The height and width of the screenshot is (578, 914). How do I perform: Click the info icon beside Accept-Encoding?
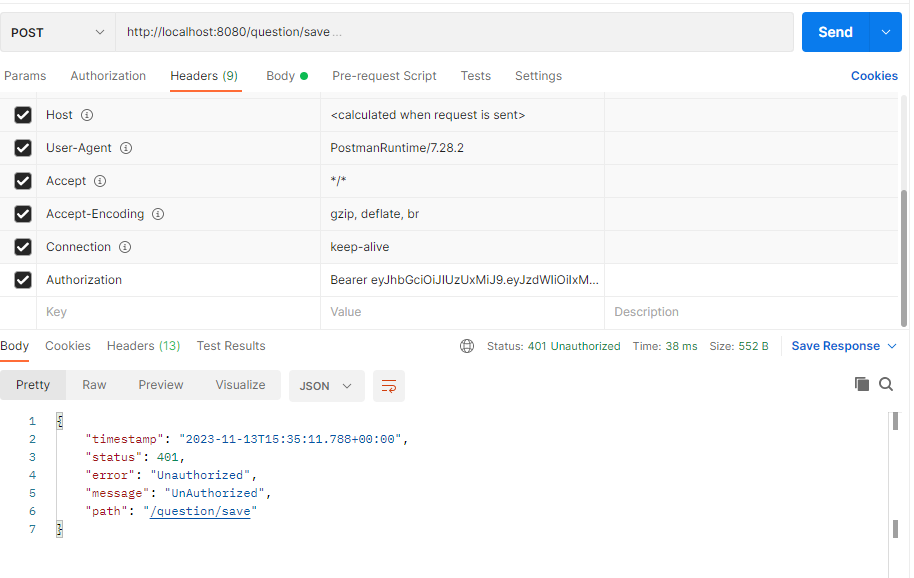pyautogui.click(x=157, y=213)
